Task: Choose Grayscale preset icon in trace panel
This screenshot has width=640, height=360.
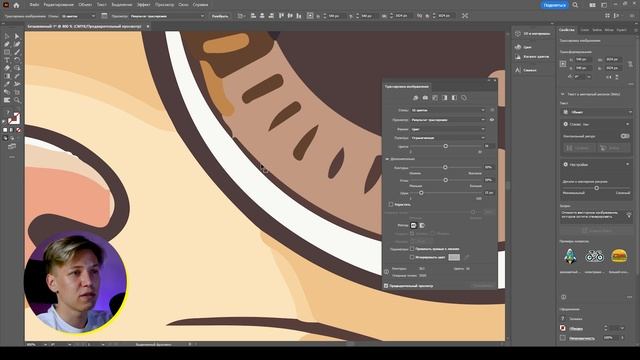Action: pos(444,98)
